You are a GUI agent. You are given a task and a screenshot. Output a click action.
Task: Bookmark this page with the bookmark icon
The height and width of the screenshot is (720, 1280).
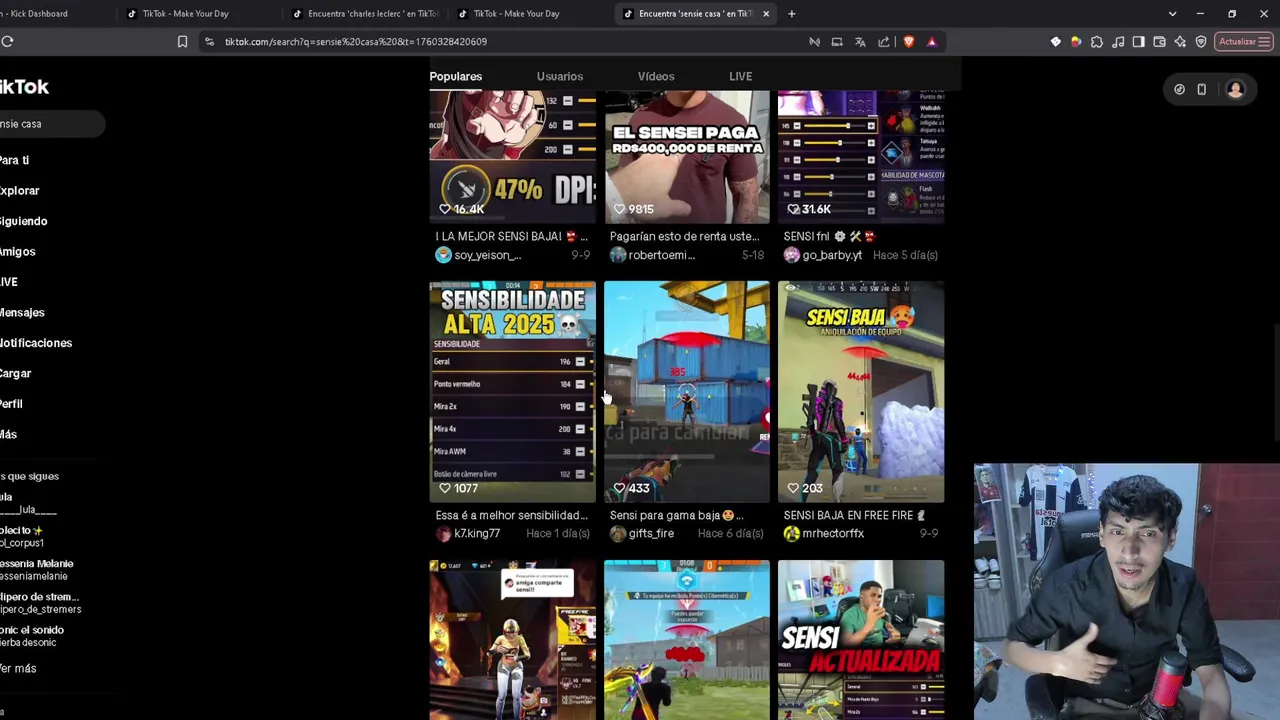pyautogui.click(x=182, y=41)
